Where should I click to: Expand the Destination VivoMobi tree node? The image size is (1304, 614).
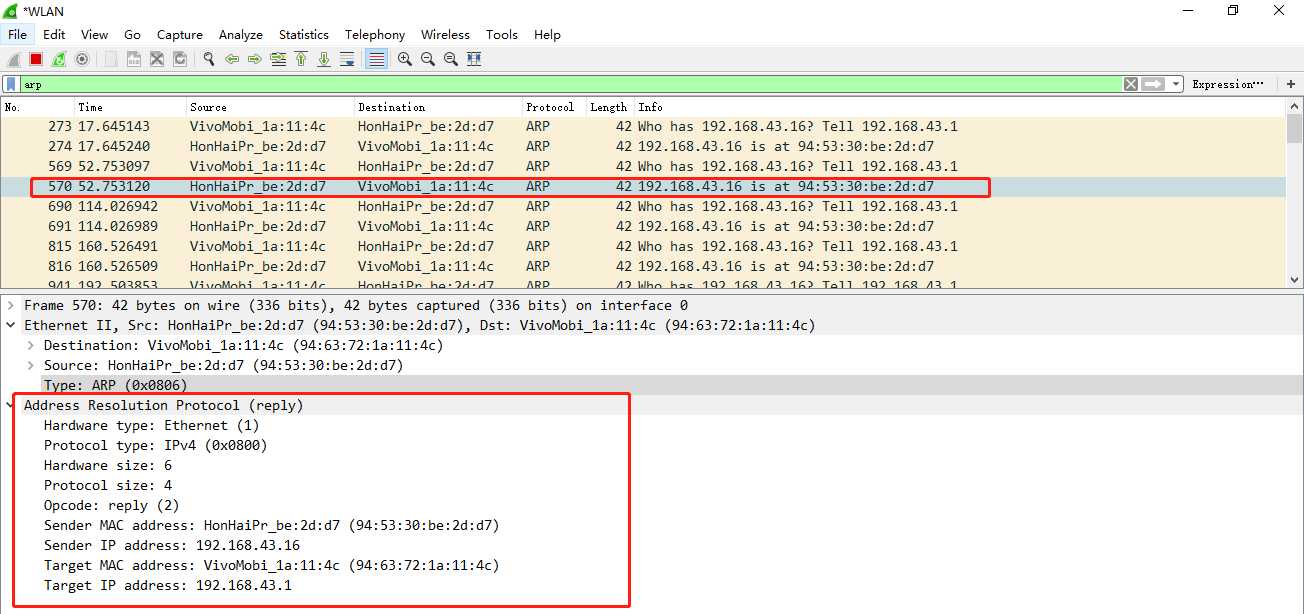31,345
